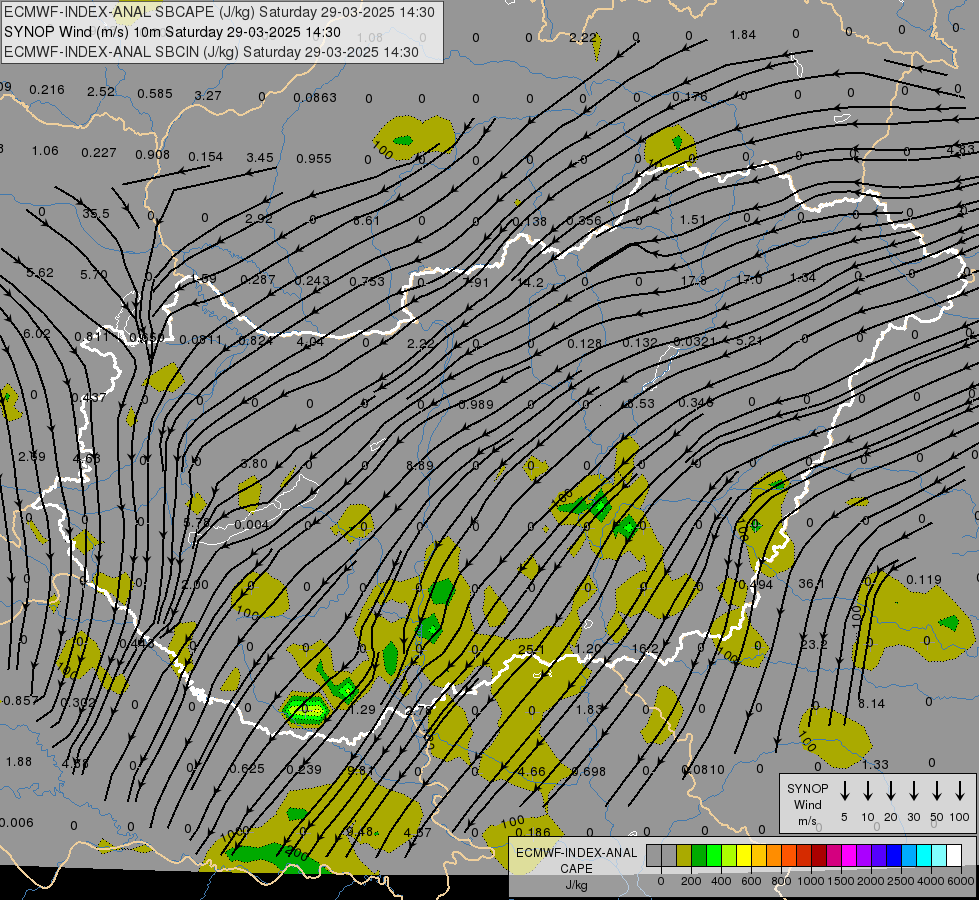Select the SBCIN title line at top

211,52
